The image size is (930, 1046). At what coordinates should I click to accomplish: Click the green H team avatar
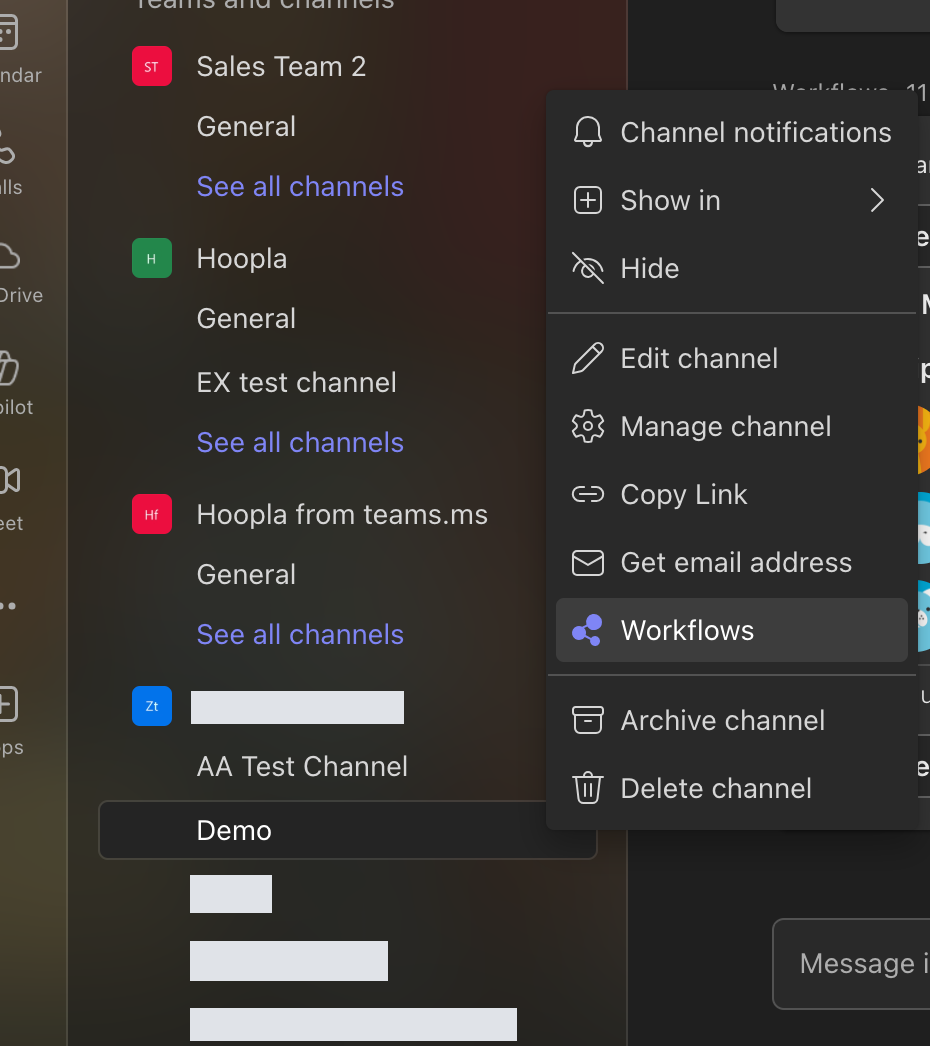151,258
